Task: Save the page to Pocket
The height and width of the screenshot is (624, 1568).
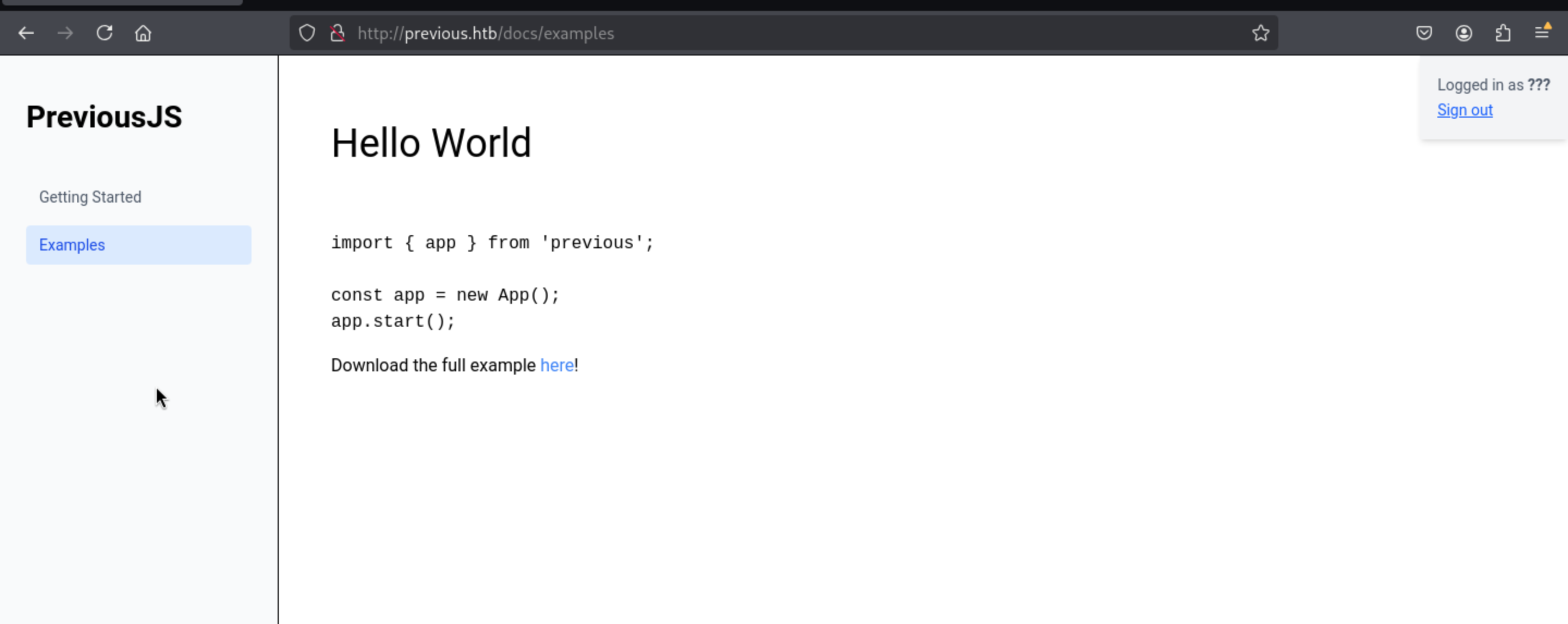Action: pyautogui.click(x=1424, y=33)
